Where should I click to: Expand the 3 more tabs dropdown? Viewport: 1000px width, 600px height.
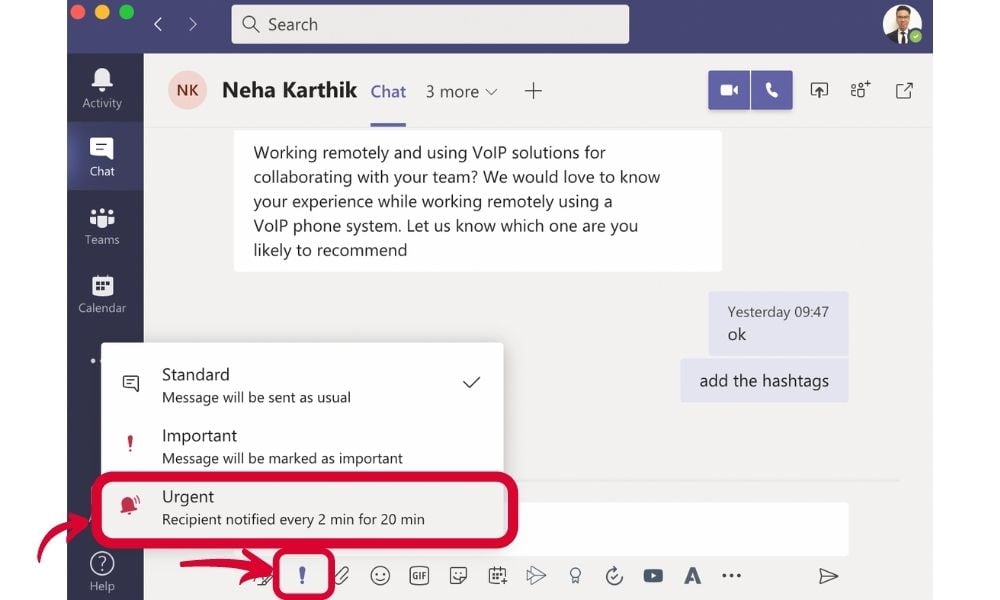tap(461, 91)
